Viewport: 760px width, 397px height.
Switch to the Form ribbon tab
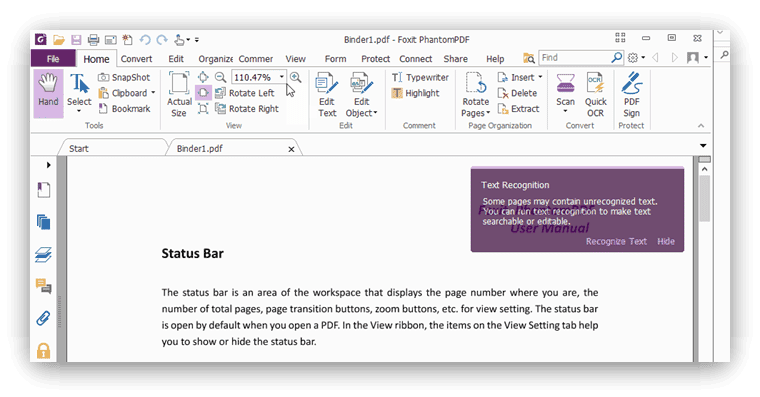pos(335,59)
